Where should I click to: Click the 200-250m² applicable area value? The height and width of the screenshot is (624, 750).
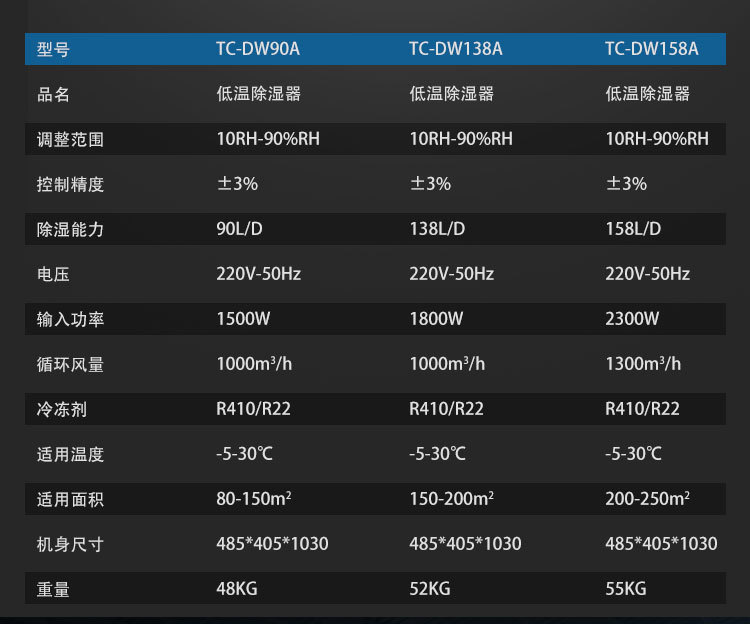(648, 498)
